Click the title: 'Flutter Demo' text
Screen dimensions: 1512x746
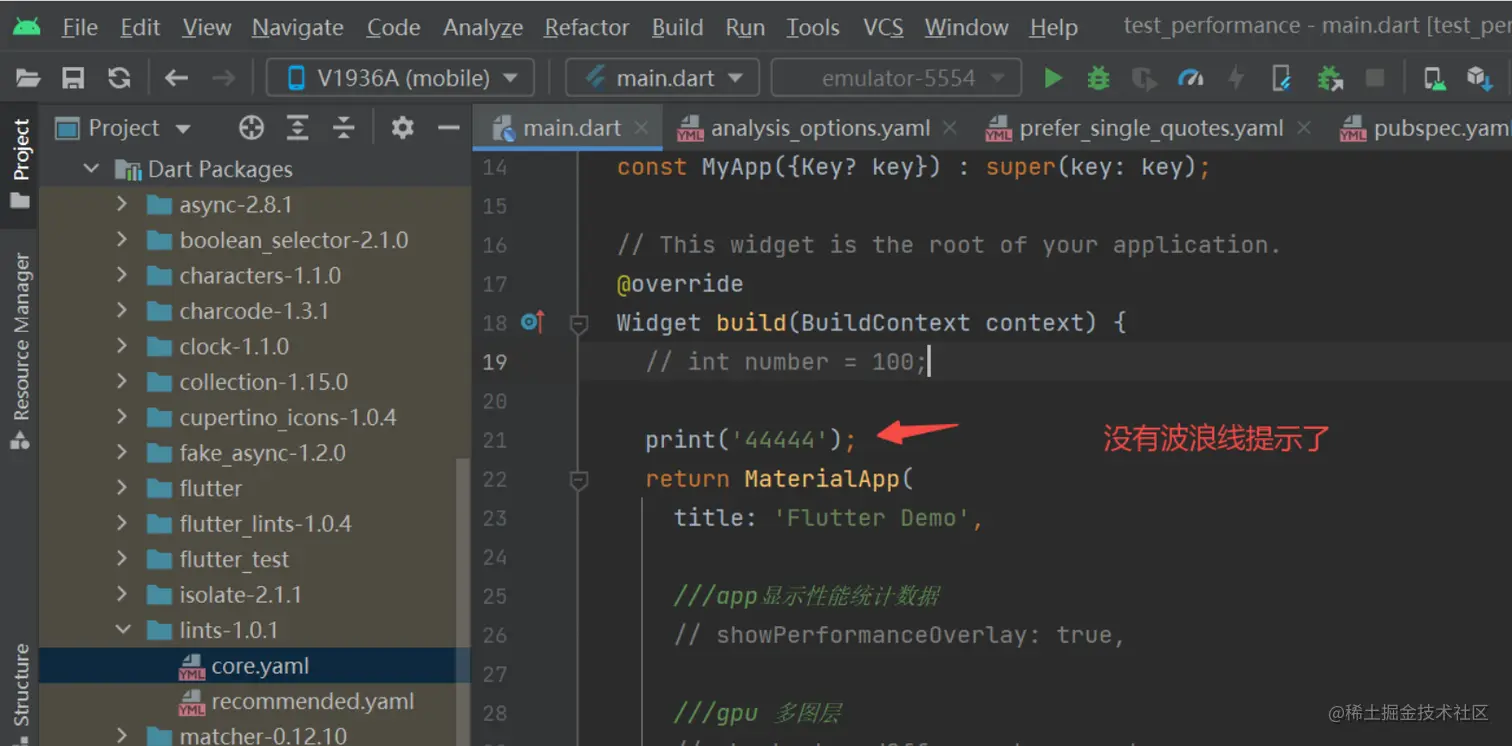828,518
